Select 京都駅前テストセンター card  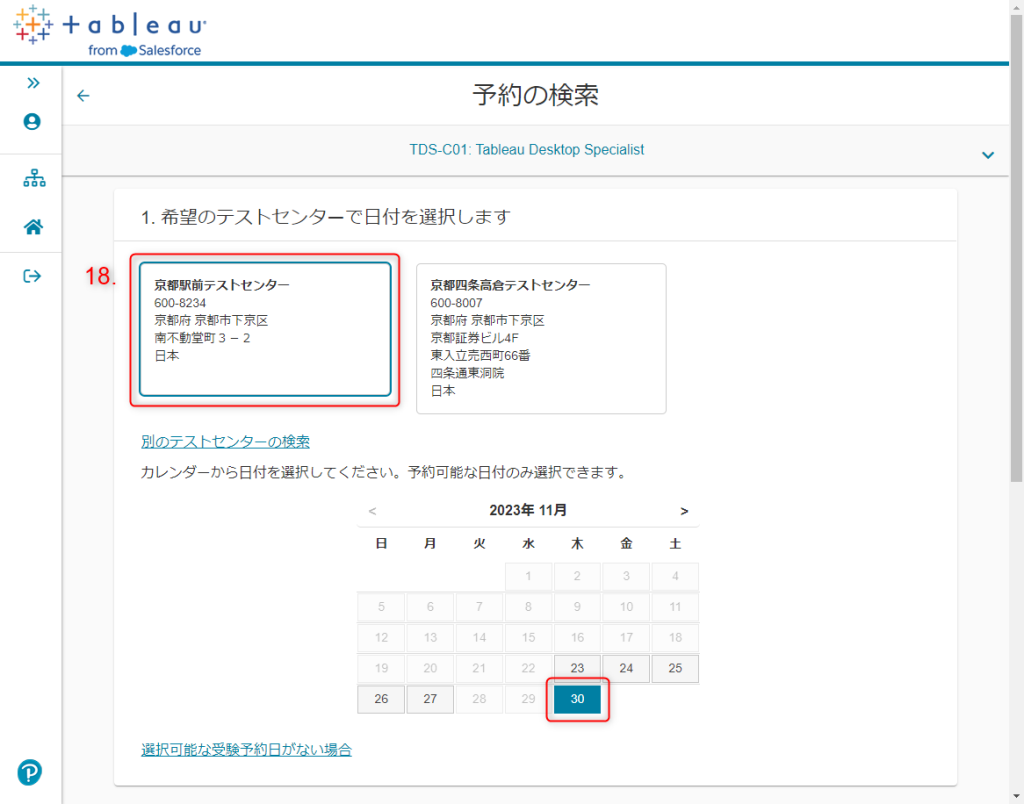click(265, 330)
